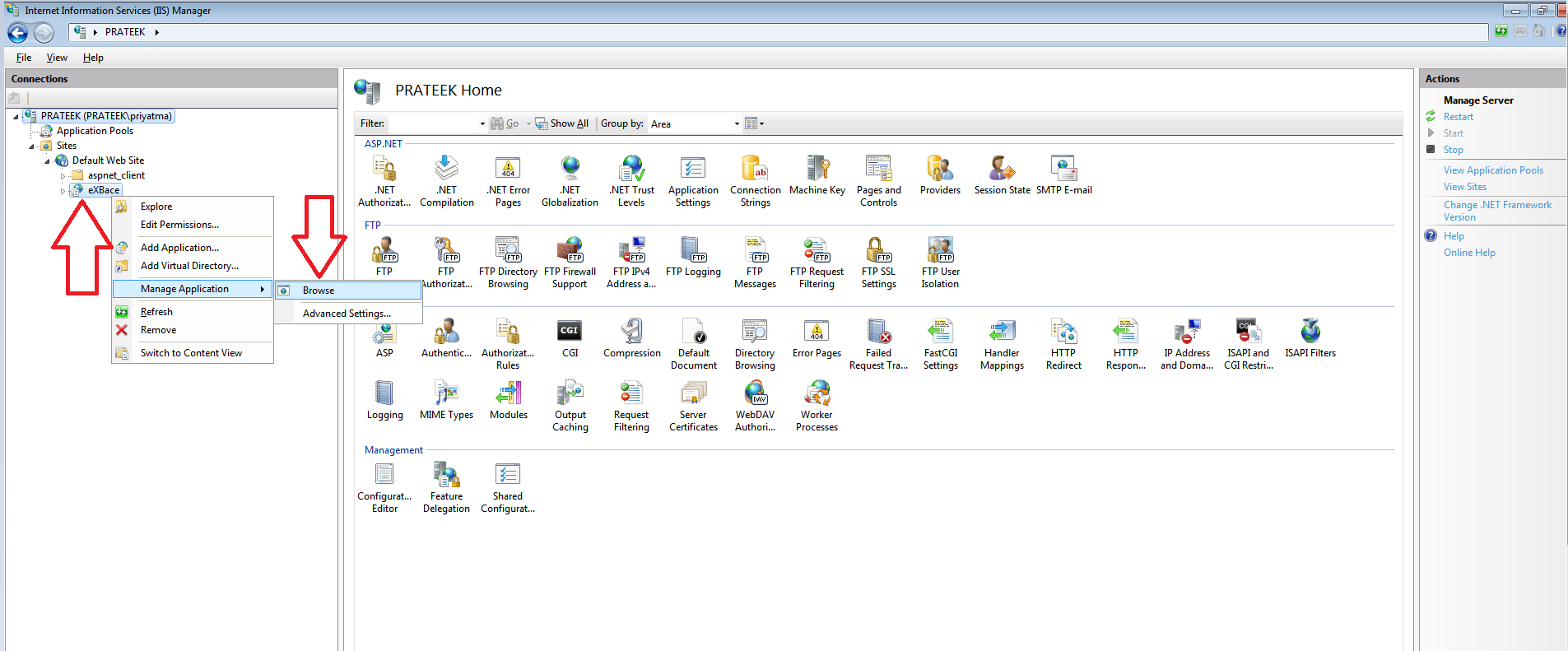Open the File menu
Viewport: 1568px width, 651px height.
coord(24,58)
